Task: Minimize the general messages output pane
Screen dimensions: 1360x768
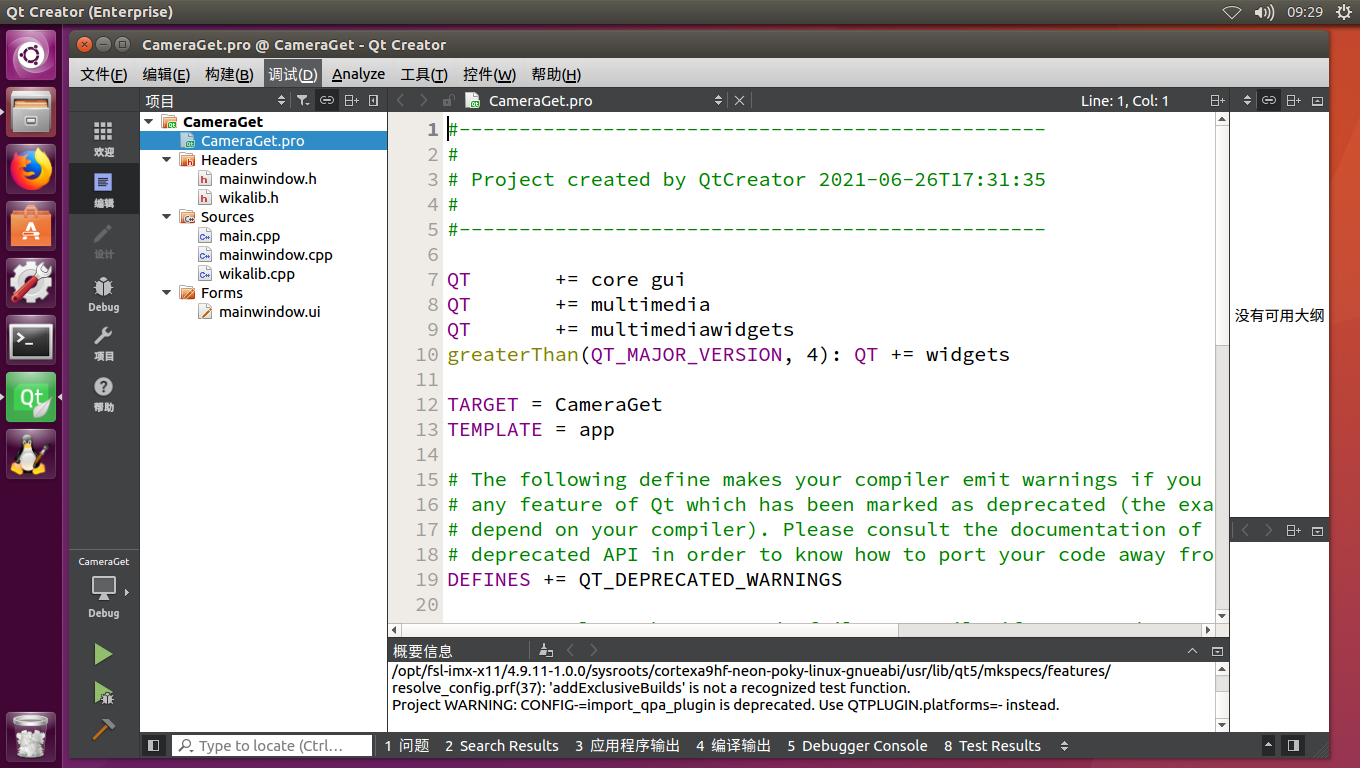Action: tap(1217, 650)
